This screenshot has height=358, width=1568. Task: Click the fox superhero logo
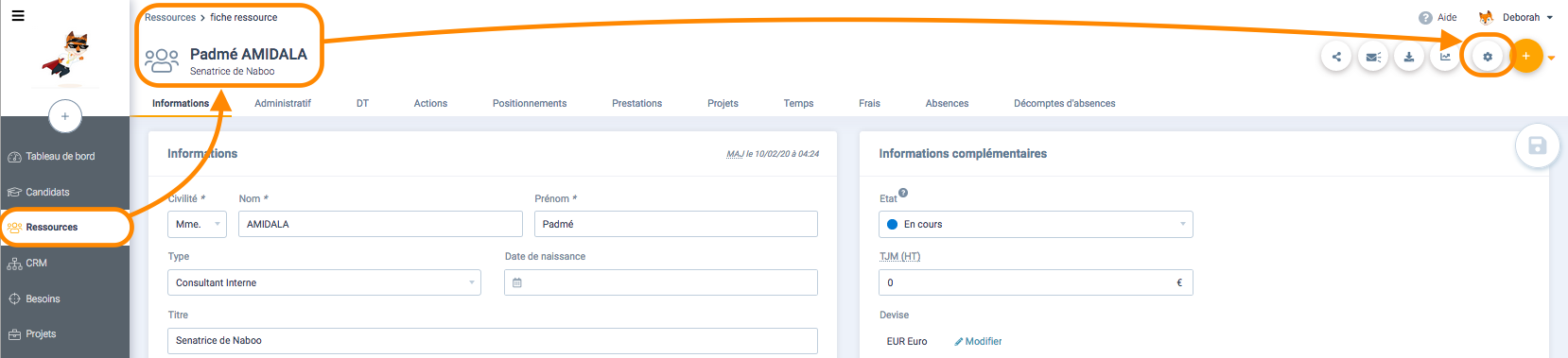tap(65, 55)
